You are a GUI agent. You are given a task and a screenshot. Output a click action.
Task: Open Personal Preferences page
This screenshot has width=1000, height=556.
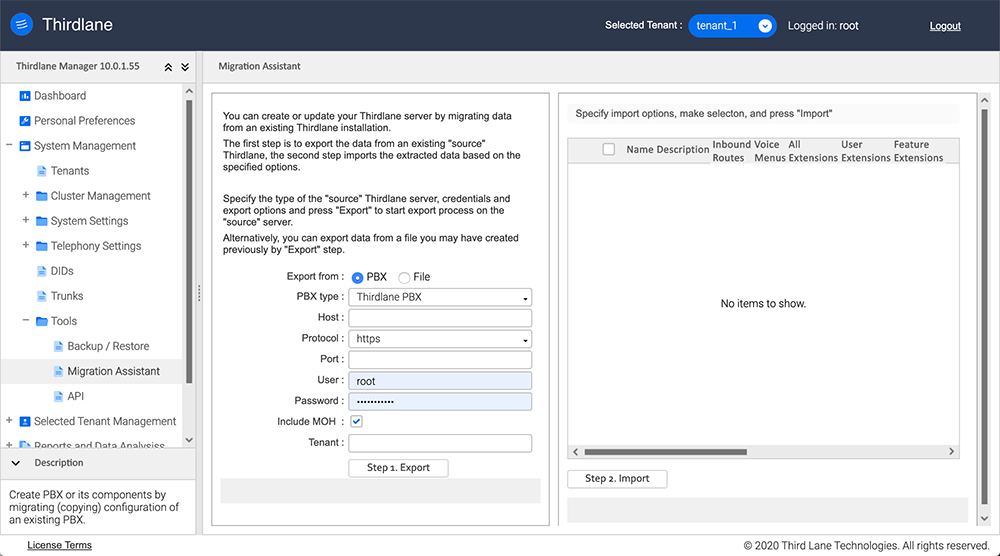85,121
